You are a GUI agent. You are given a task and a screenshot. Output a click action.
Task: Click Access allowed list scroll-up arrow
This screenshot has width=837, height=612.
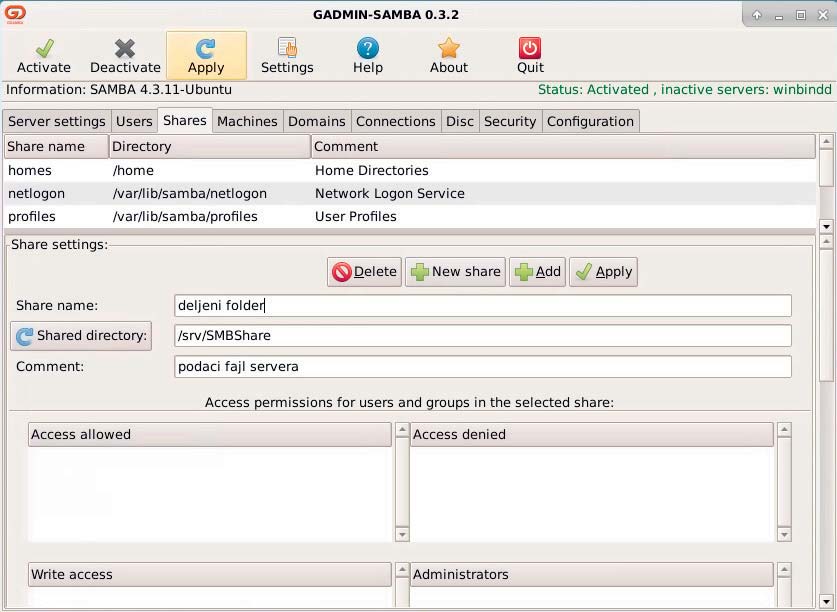click(x=402, y=429)
